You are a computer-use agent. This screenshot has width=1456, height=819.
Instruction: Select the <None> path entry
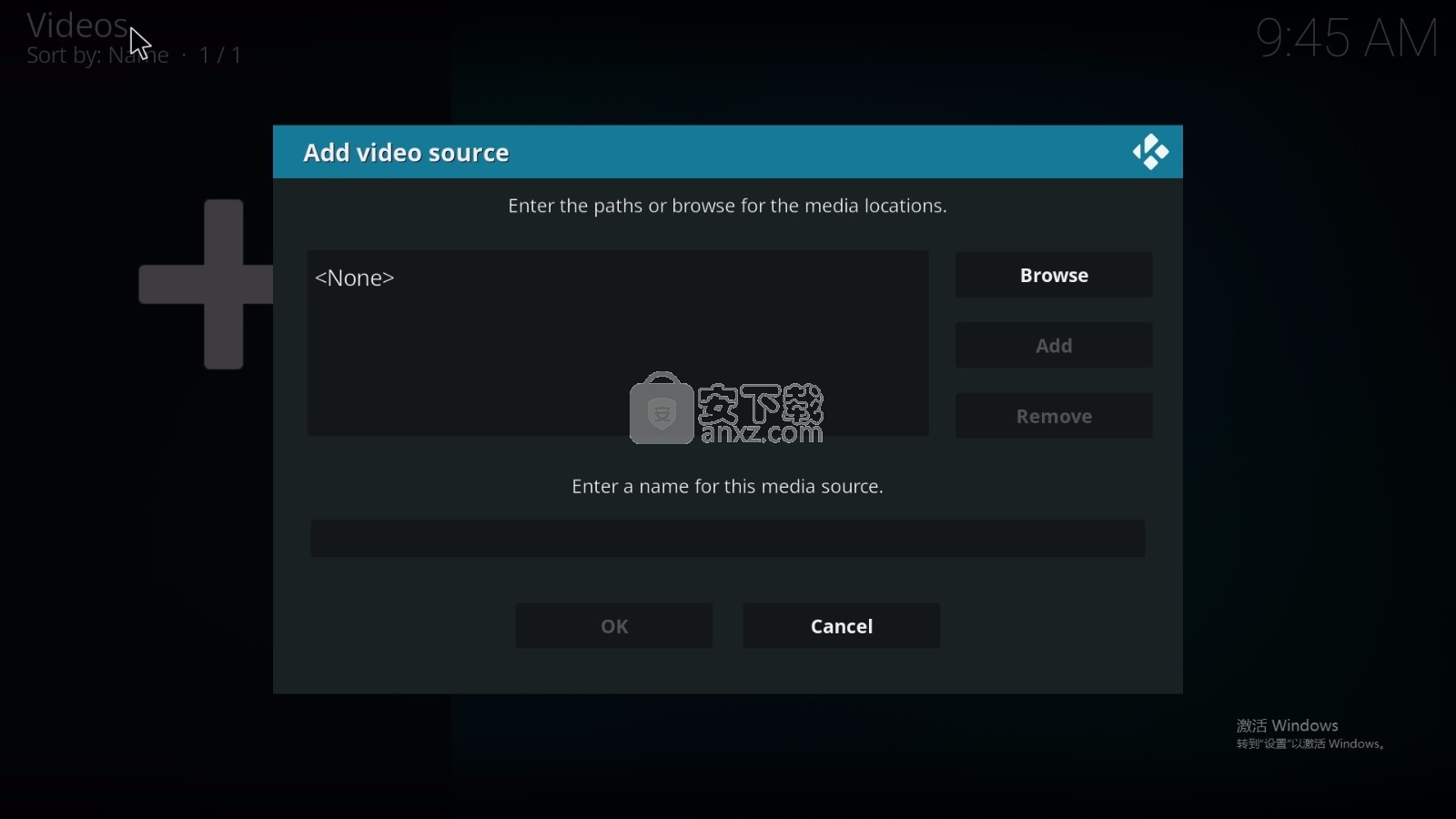618,278
